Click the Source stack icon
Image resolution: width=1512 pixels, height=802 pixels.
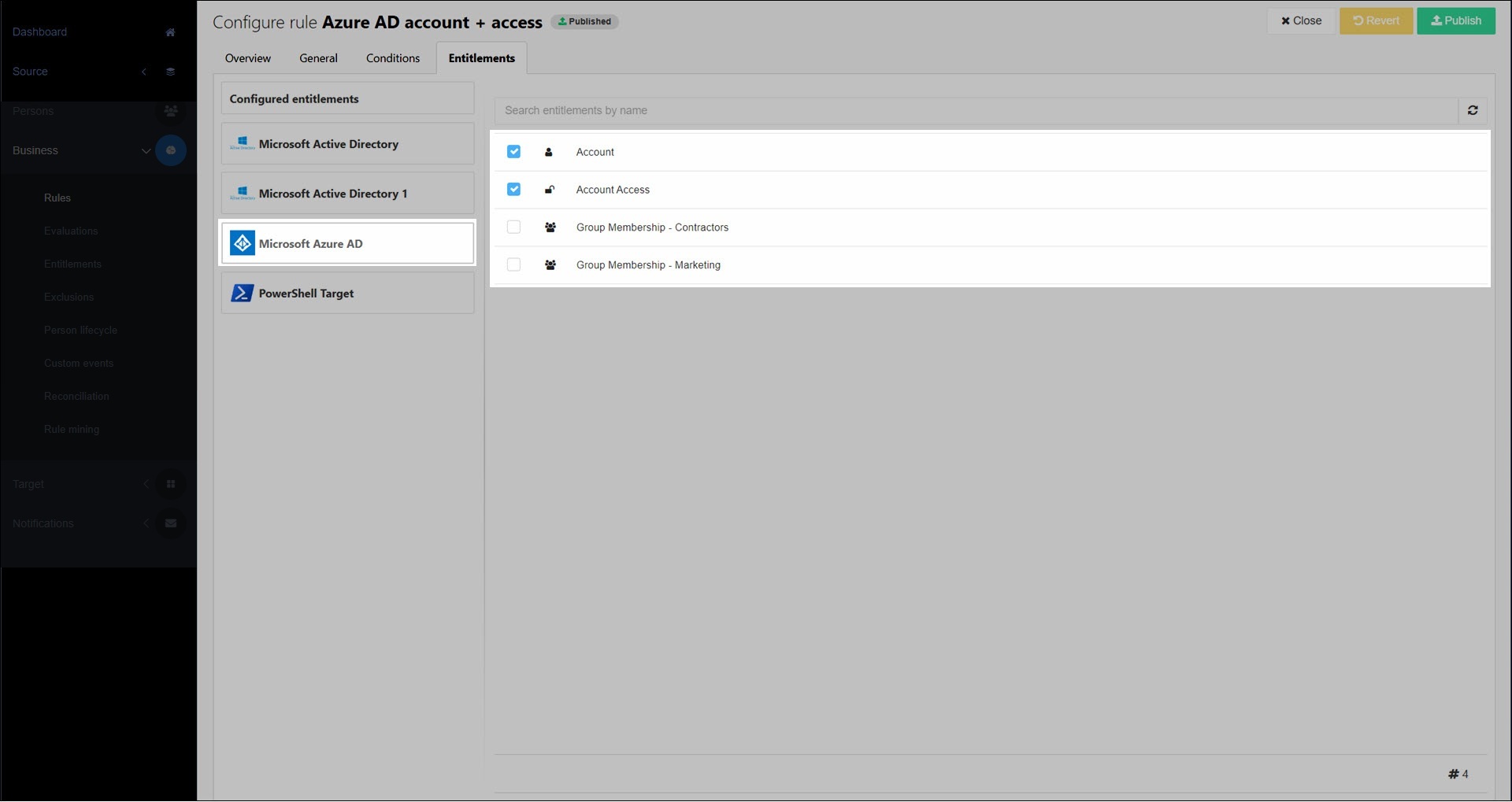pos(170,72)
